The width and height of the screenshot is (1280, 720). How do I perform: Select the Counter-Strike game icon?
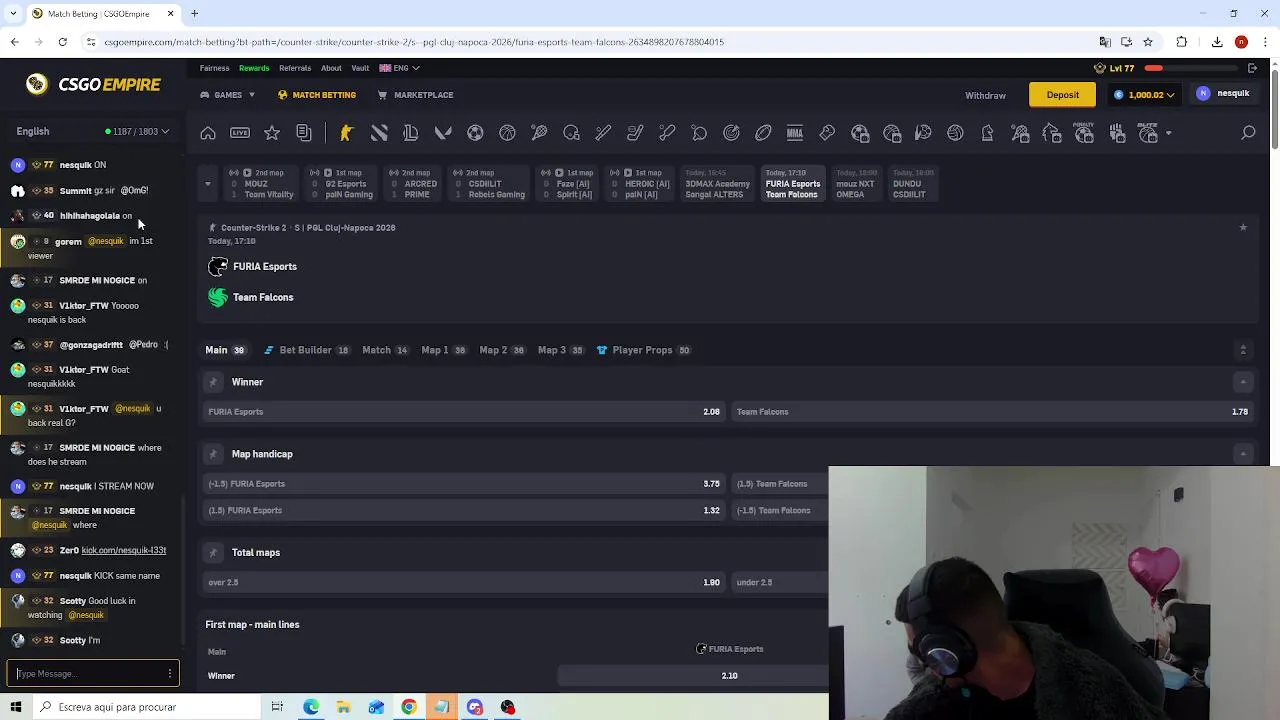[x=346, y=133]
